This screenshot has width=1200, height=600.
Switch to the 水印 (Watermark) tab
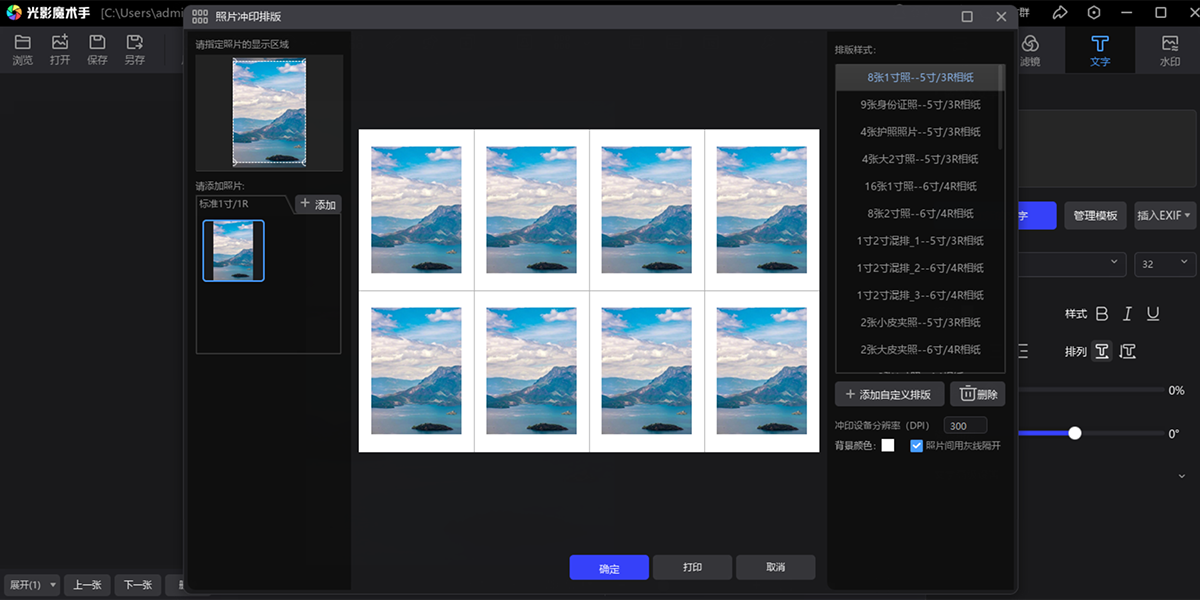coord(1169,50)
